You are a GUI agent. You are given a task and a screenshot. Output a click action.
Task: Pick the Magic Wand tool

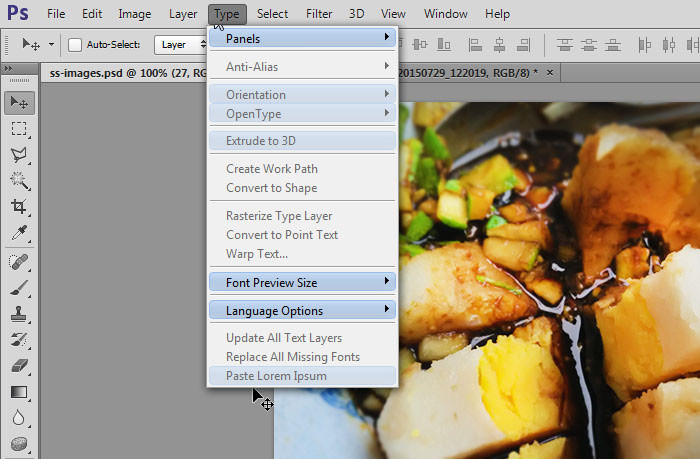pyautogui.click(x=19, y=181)
